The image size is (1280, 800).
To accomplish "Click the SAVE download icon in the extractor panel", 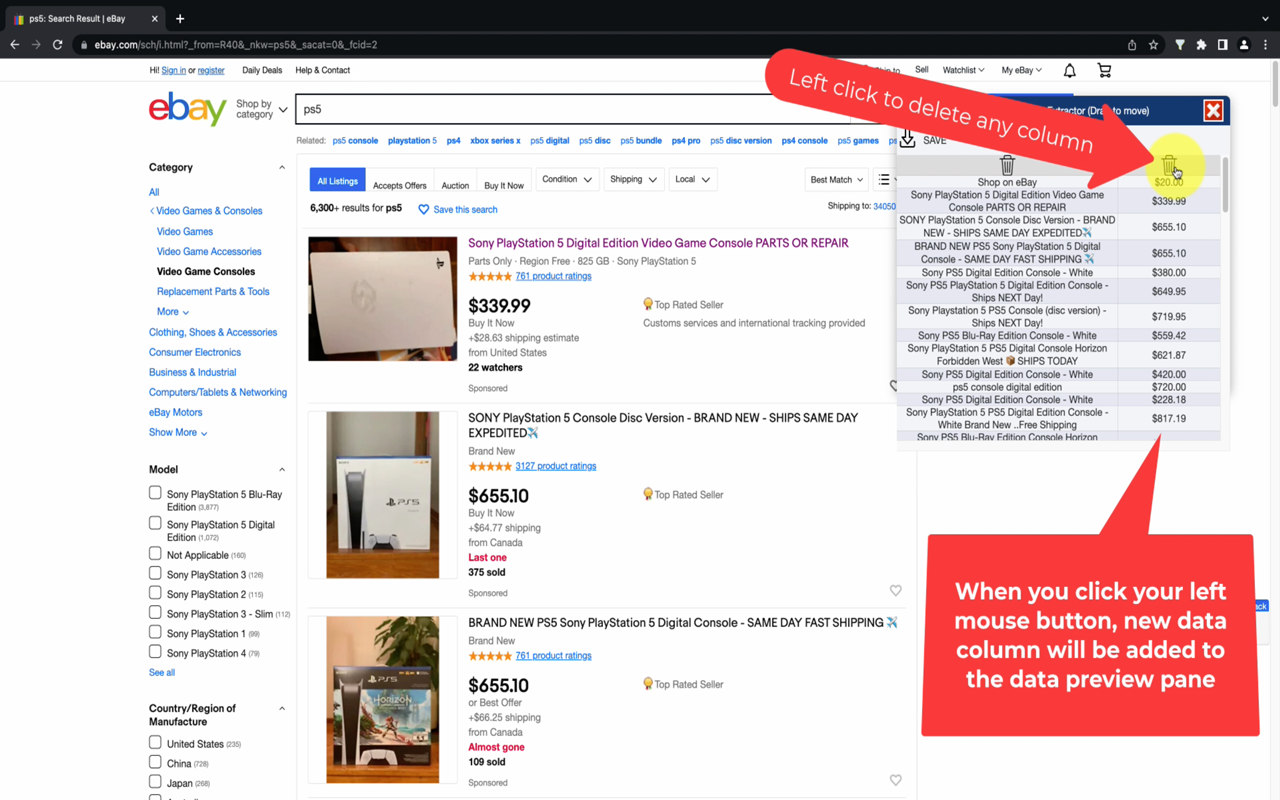I will click(907, 140).
